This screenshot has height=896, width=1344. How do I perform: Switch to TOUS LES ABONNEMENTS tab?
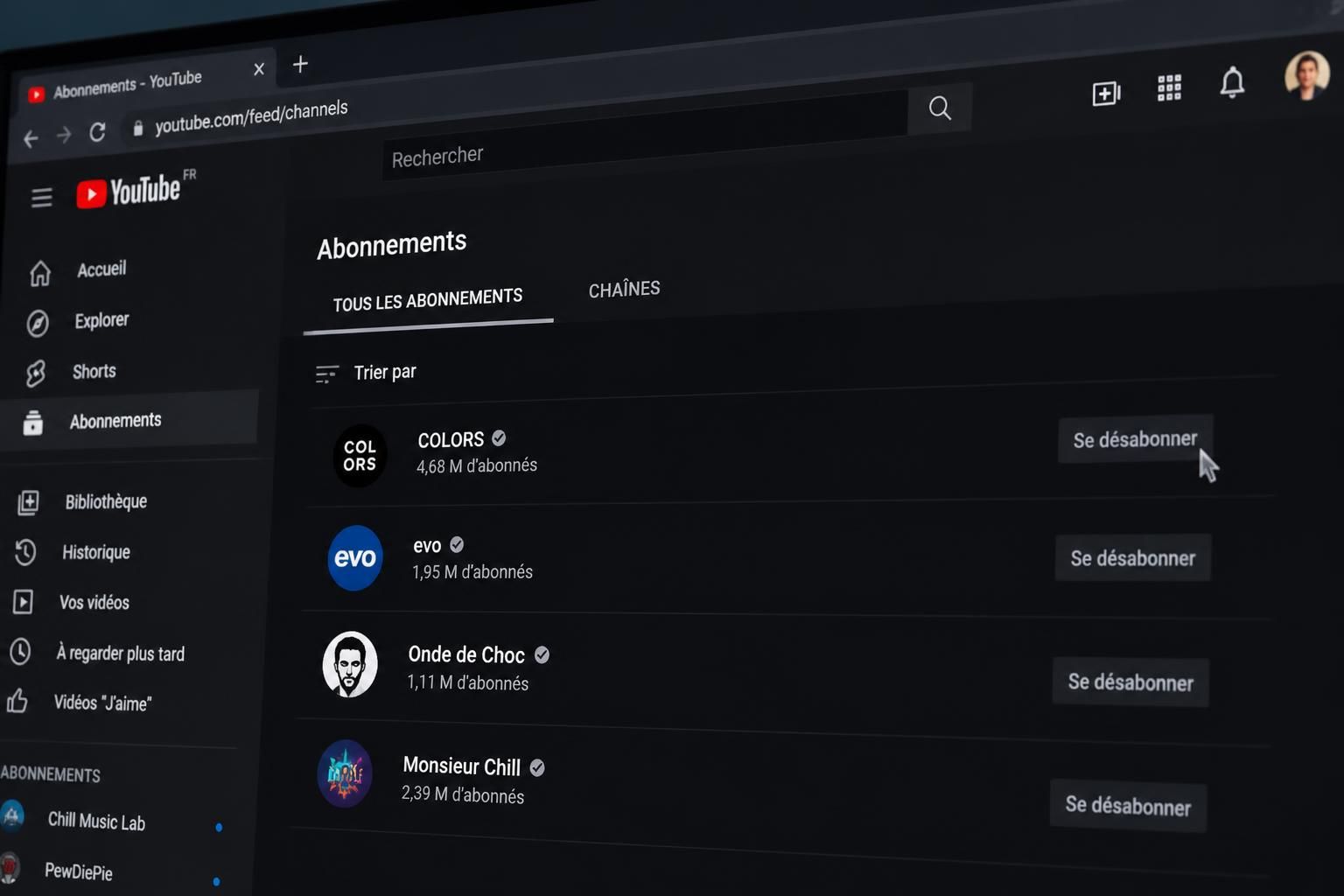pos(428,301)
